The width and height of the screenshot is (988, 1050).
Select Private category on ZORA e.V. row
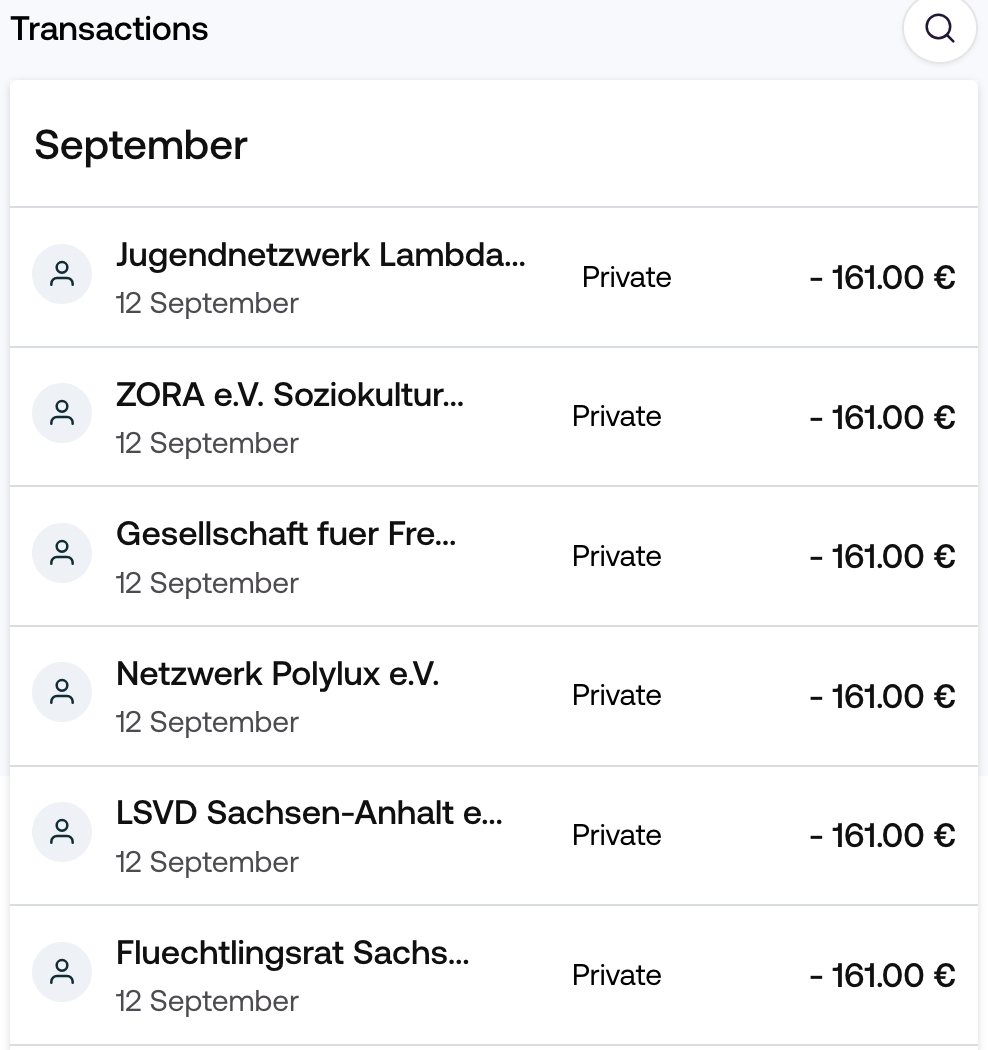click(616, 417)
